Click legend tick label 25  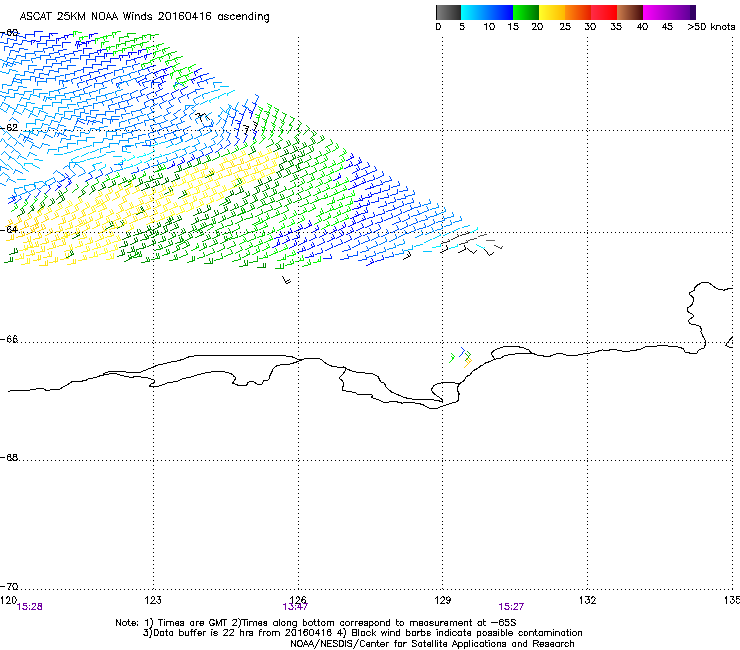click(x=565, y=27)
